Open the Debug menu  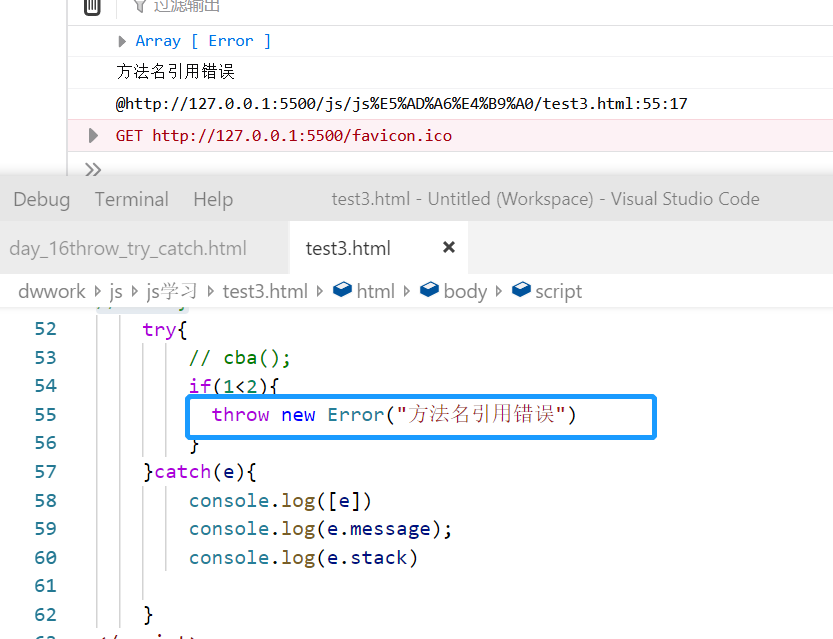pyautogui.click(x=42, y=200)
